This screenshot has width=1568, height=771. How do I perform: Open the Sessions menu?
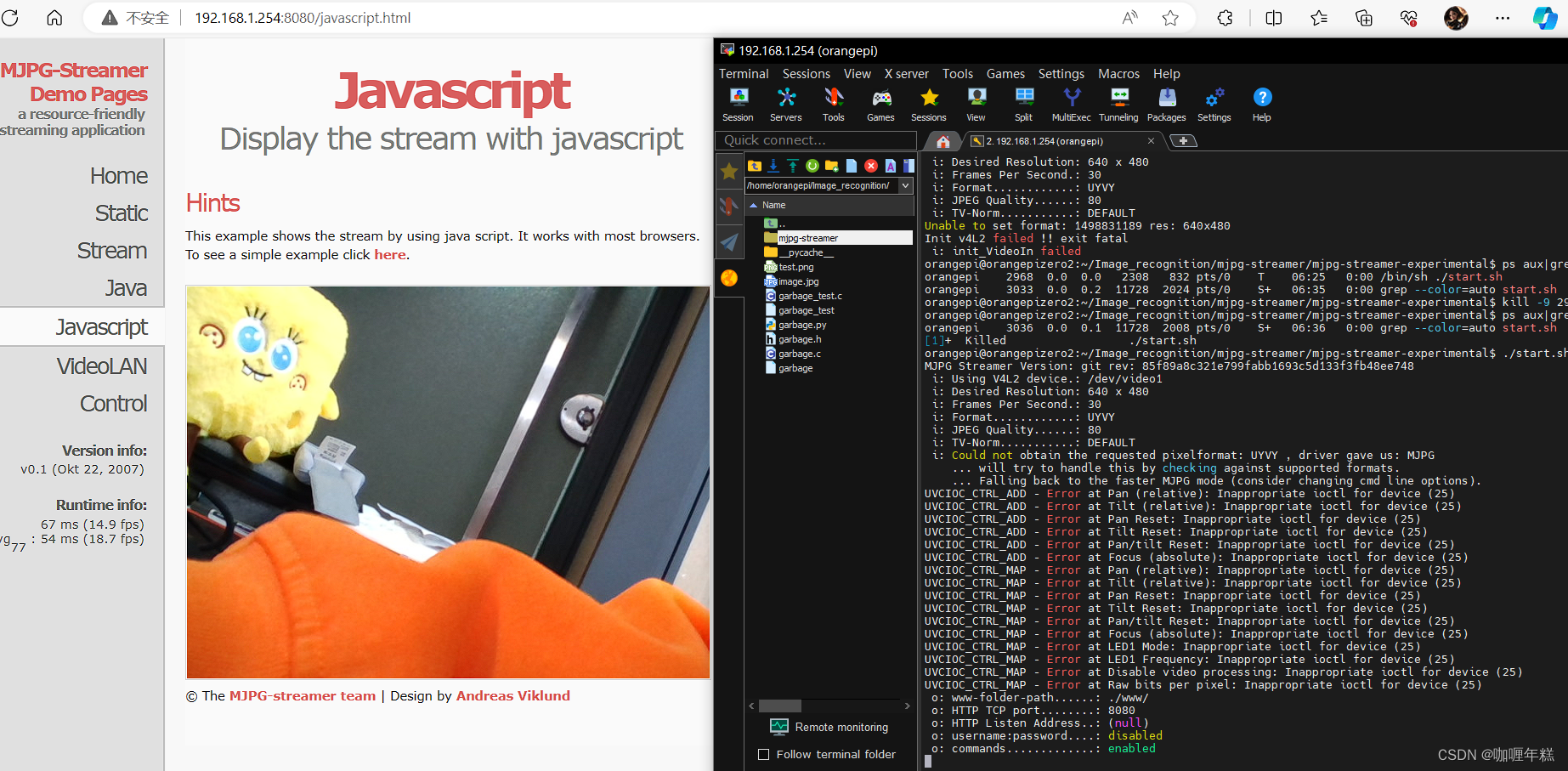[807, 74]
